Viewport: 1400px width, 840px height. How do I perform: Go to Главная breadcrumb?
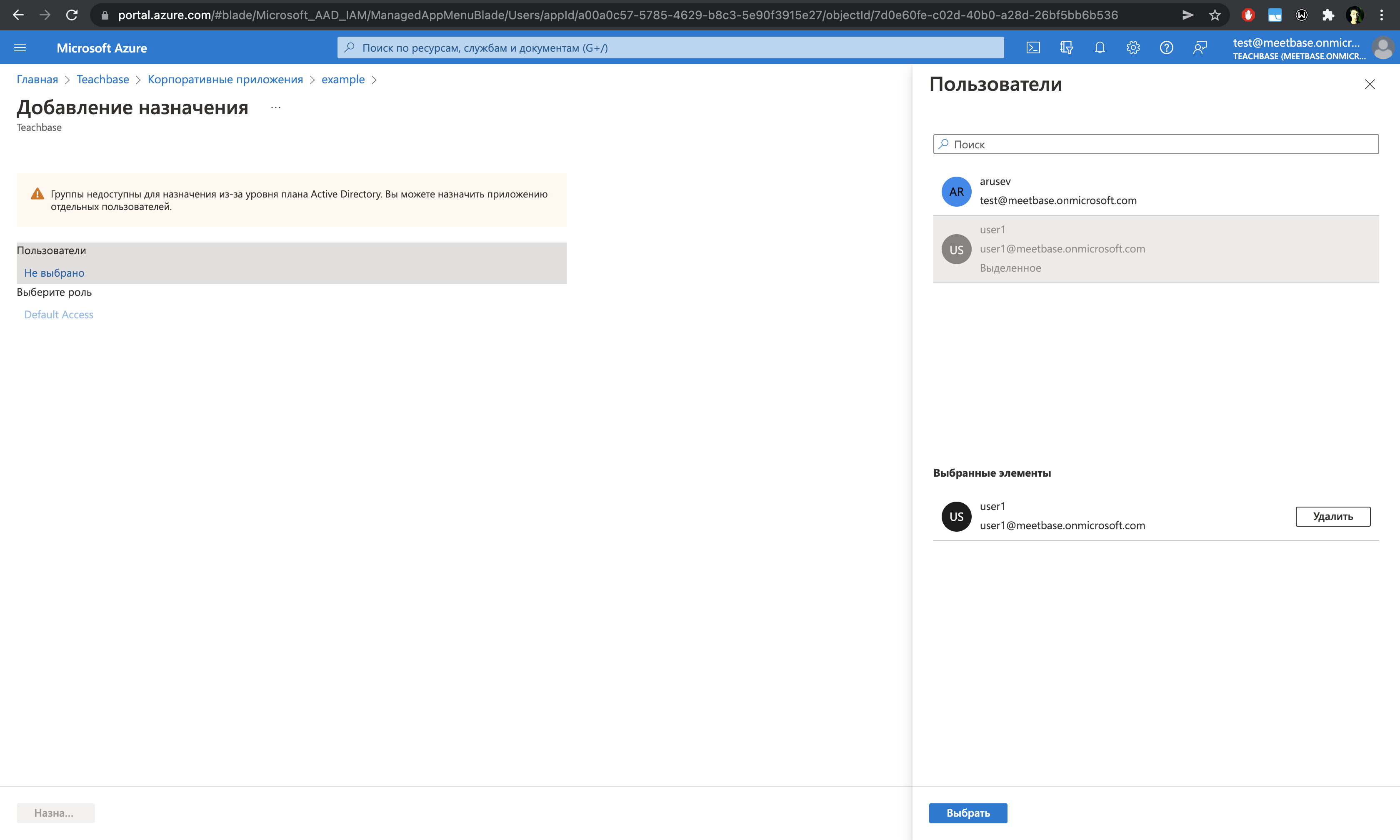click(x=37, y=79)
